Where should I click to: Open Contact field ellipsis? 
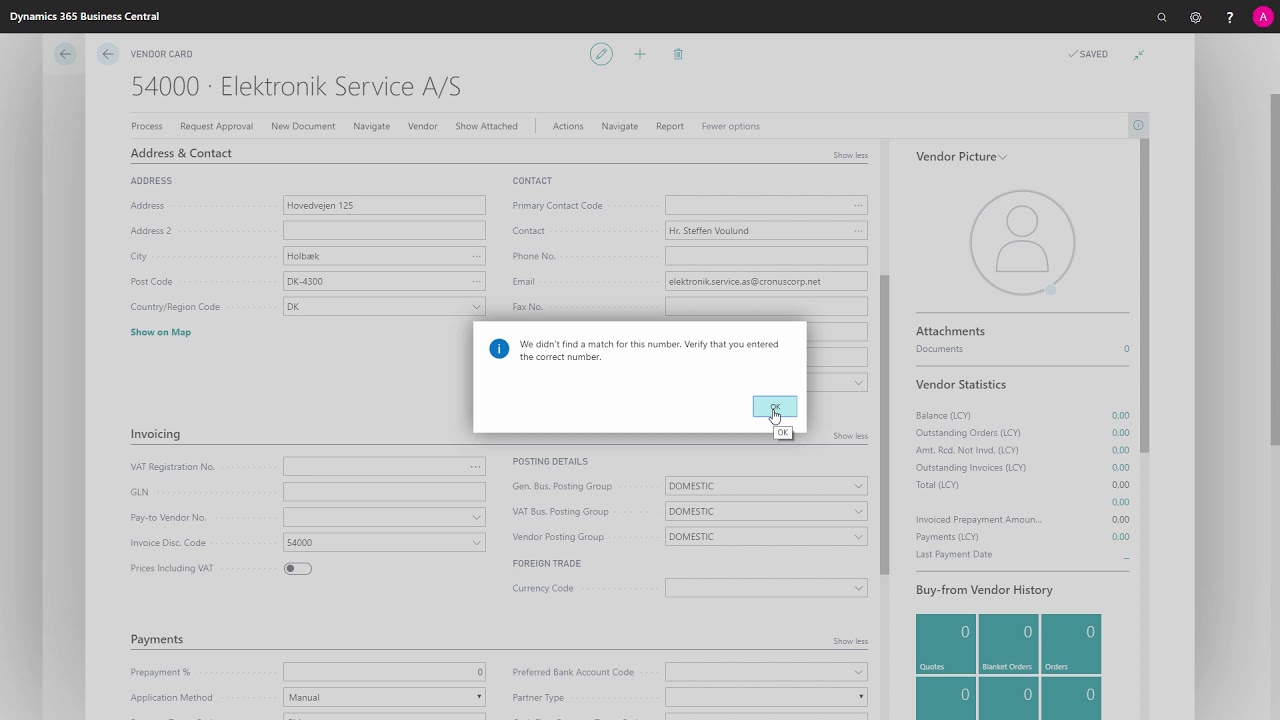click(858, 230)
